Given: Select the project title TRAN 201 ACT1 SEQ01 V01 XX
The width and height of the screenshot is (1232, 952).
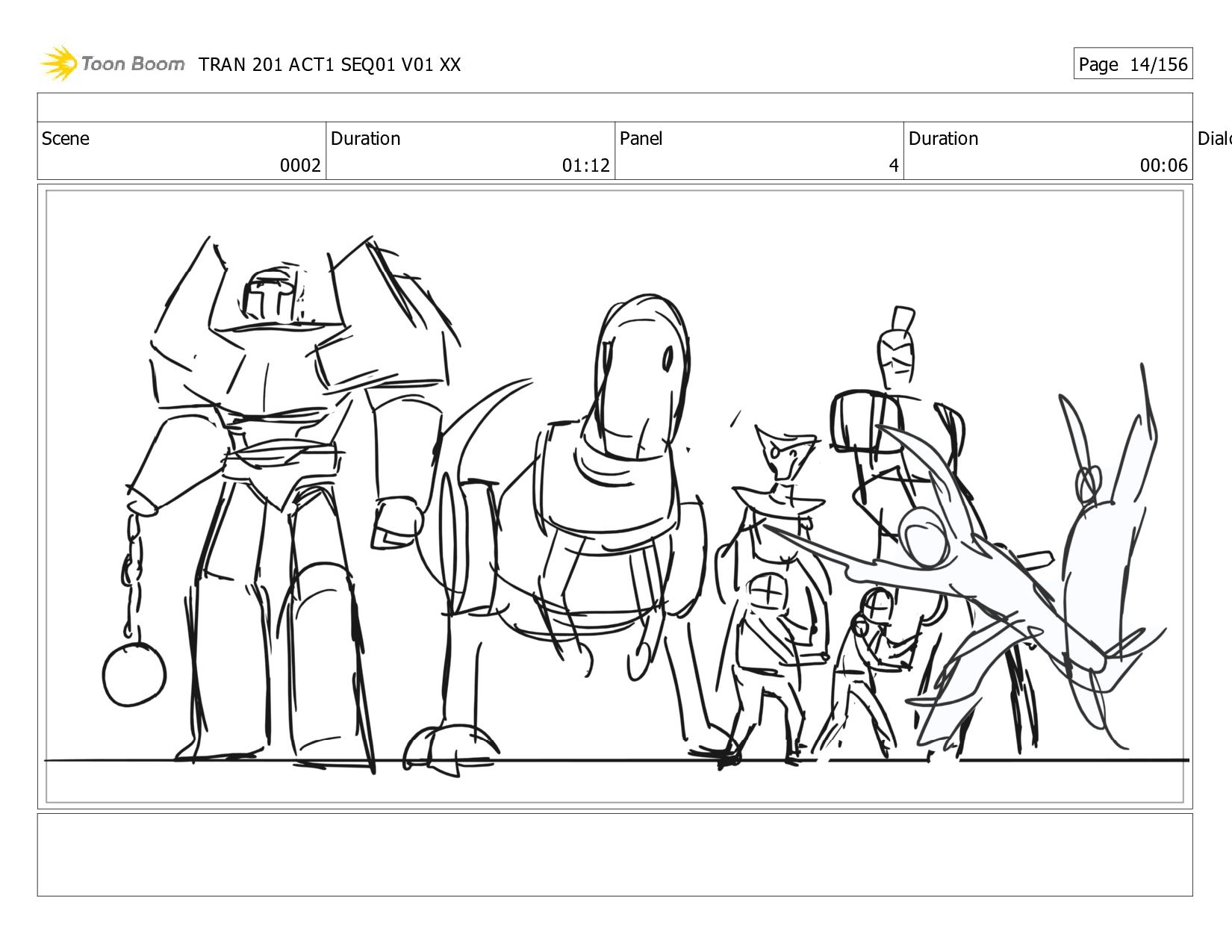Looking at the screenshot, I should click(x=329, y=65).
